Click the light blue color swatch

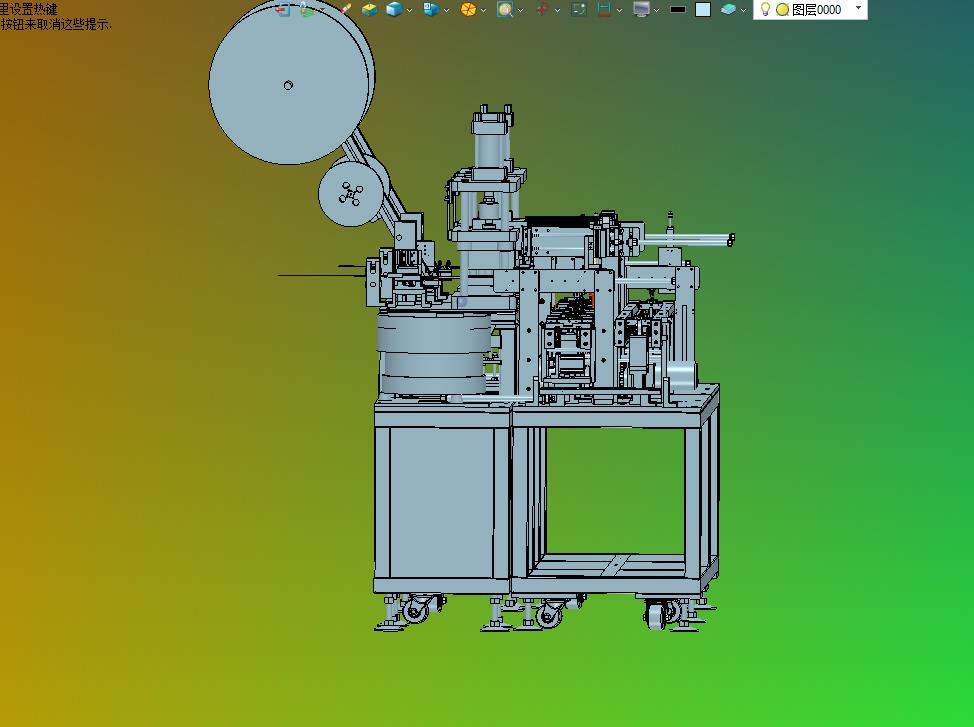click(703, 9)
